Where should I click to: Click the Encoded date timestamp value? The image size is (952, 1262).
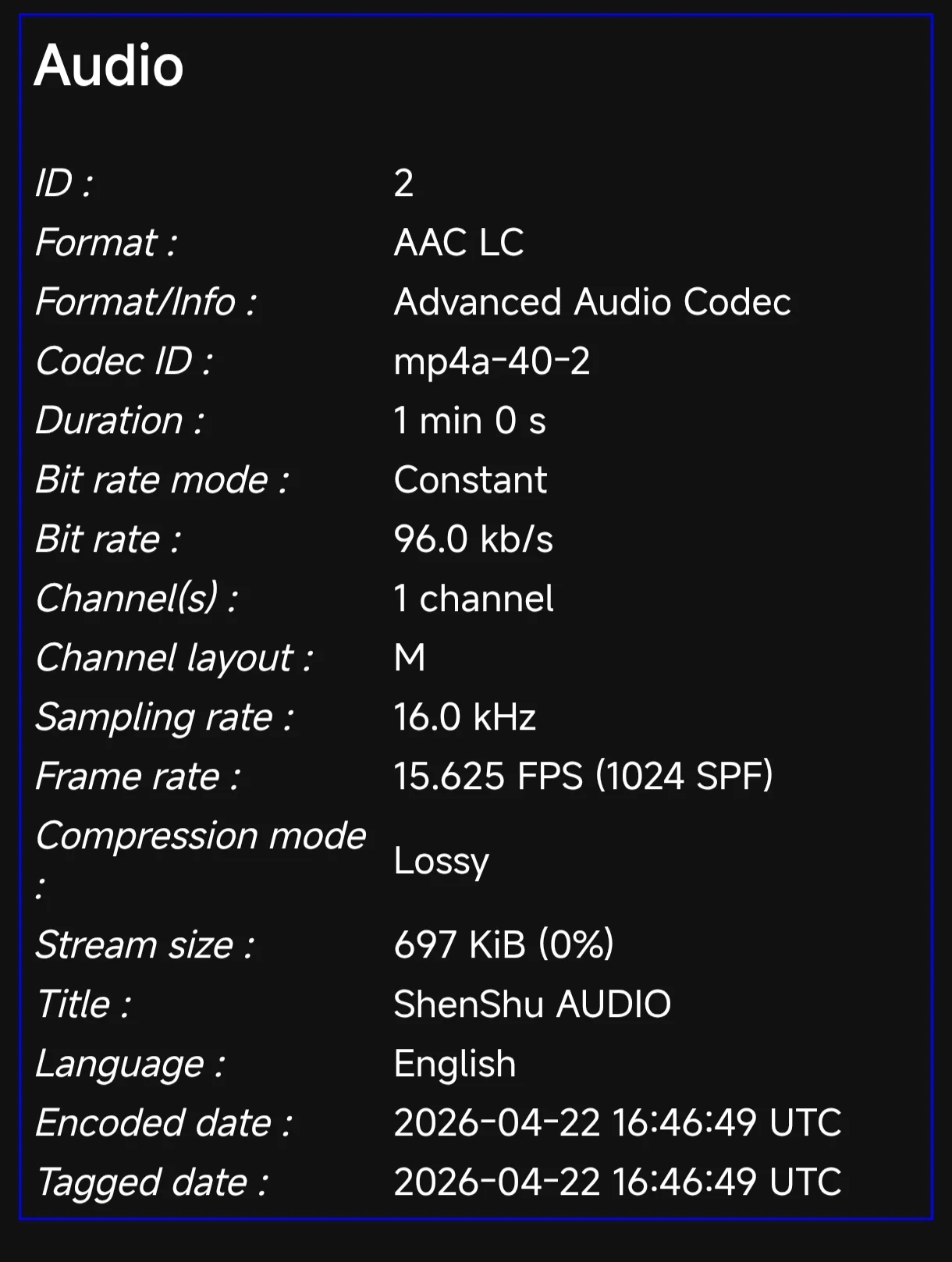tap(617, 1123)
